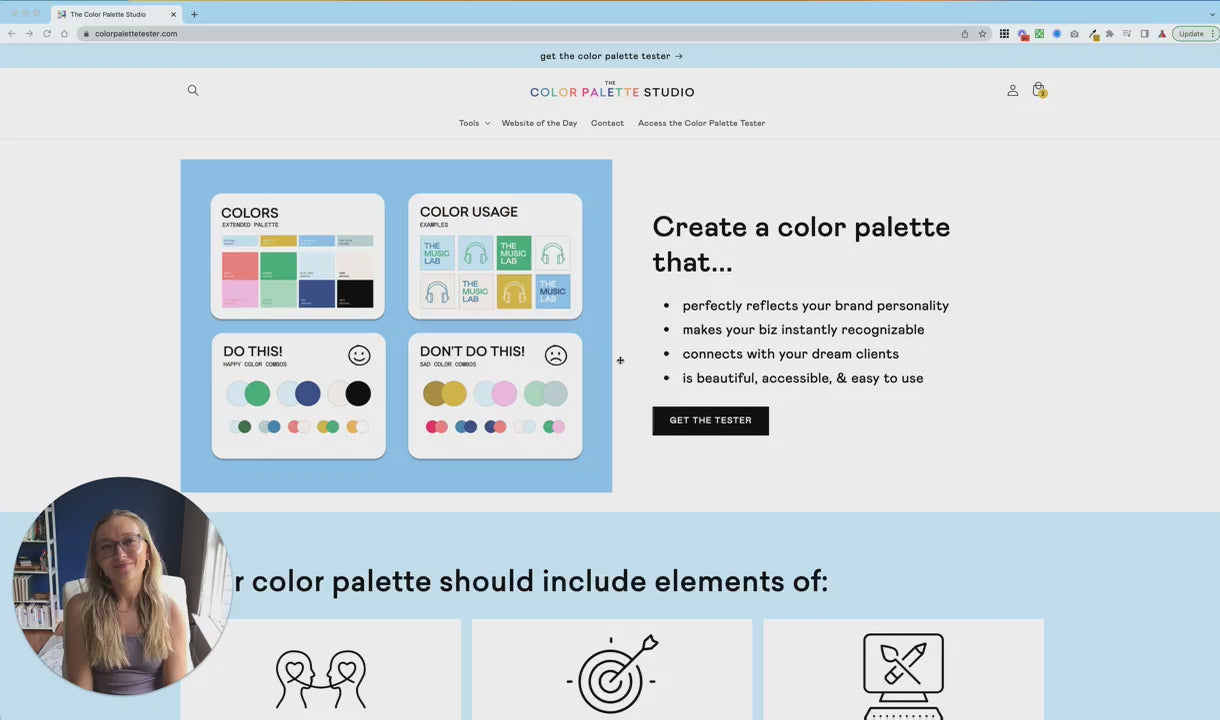Click the puzzle-piece extensions icon
The width and height of the screenshot is (1220, 720).
1111,33
